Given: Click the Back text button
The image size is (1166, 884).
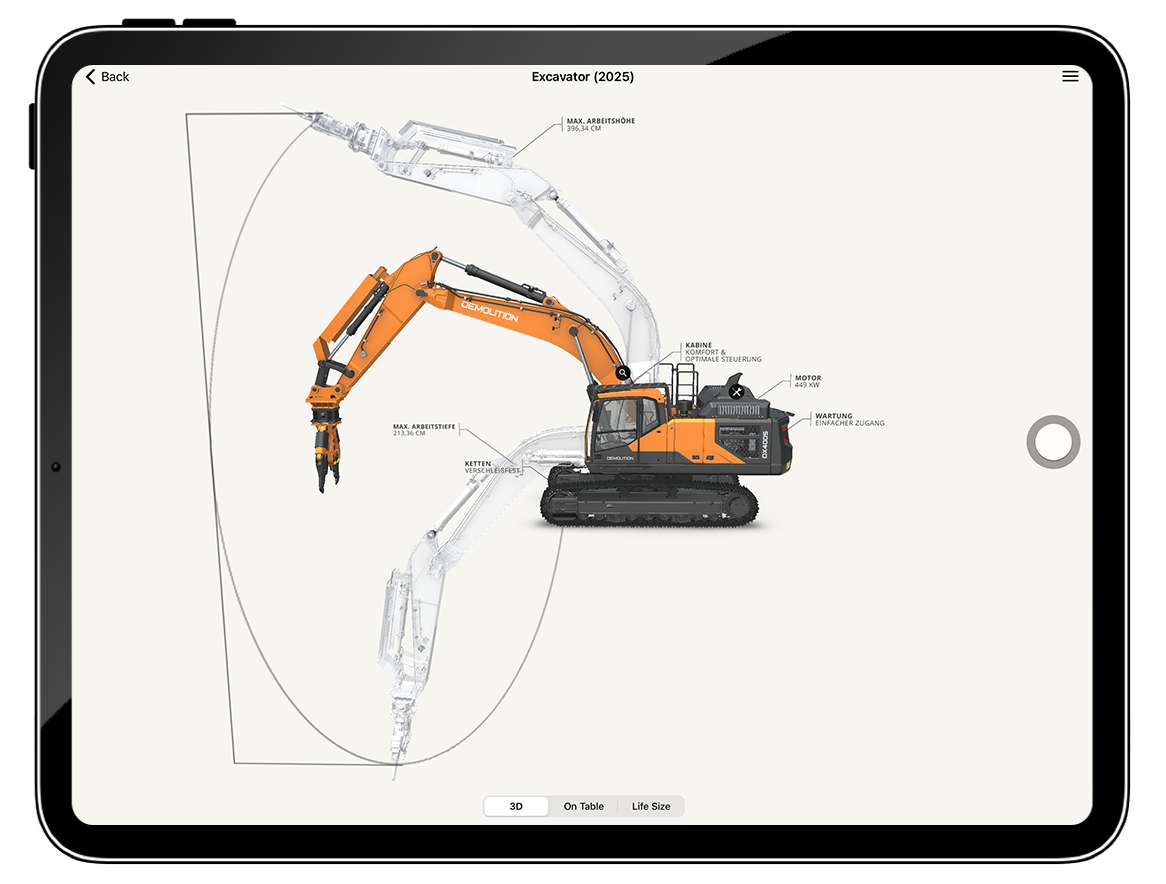Looking at the screenshot, I should [x=115, y=77].
